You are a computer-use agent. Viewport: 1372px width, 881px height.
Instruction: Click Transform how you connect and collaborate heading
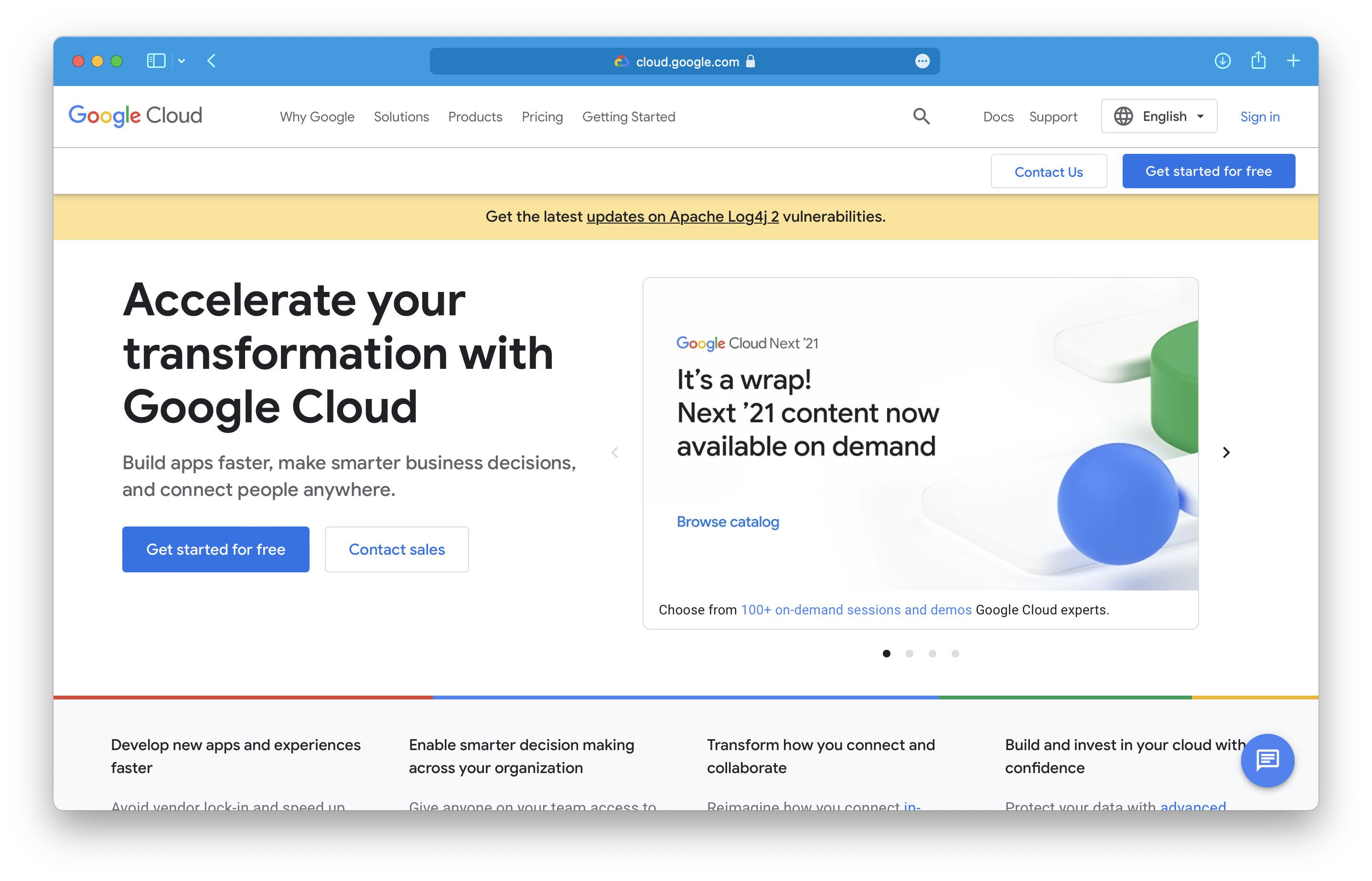tap(820, 756)
